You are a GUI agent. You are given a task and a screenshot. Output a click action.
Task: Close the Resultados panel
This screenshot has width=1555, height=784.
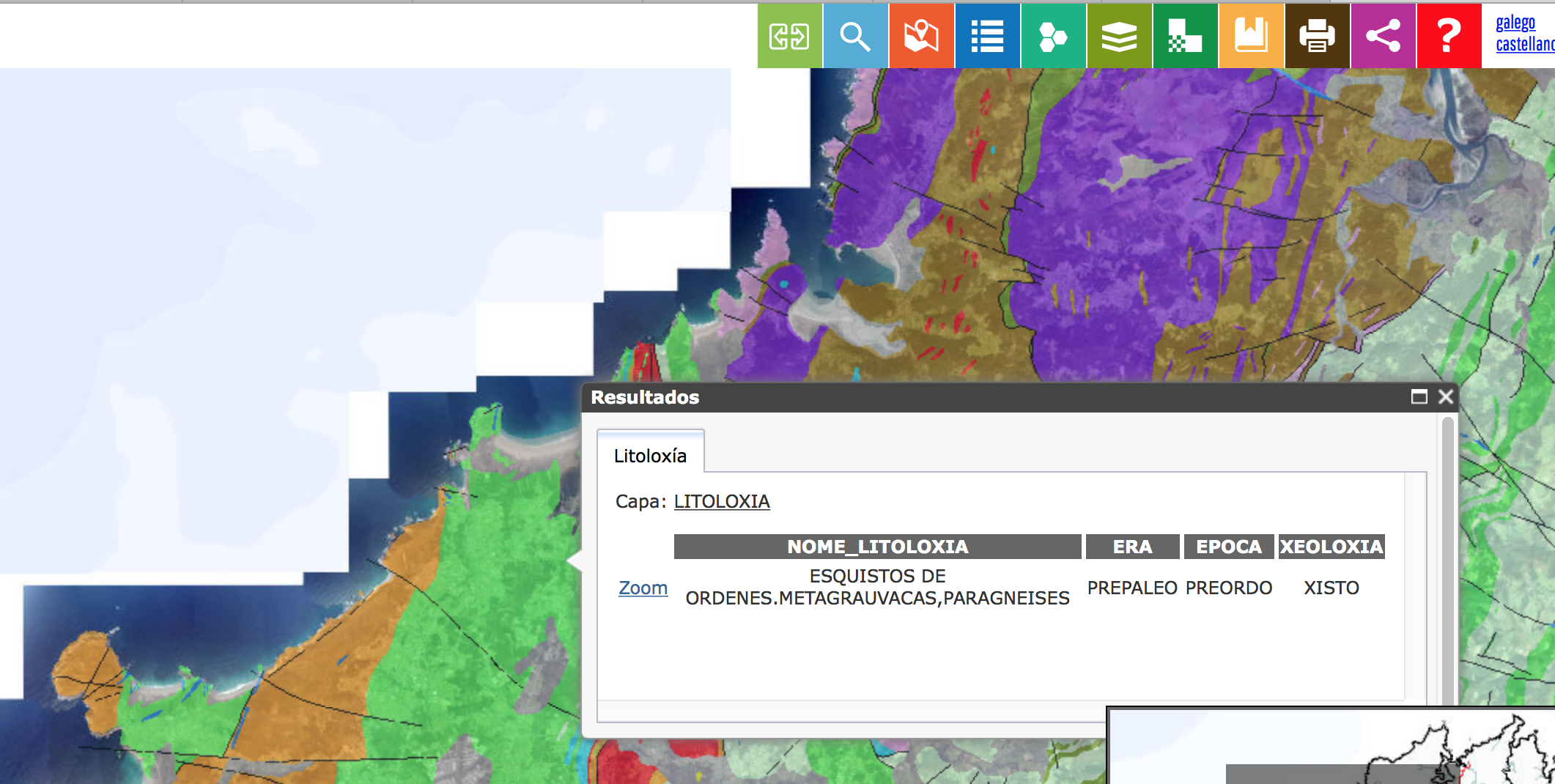[1445, 396]
